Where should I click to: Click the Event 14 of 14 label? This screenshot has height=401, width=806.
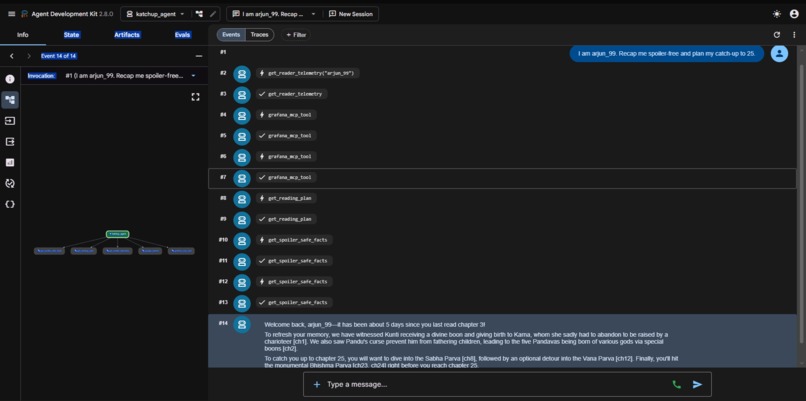(x=59, y=56)
